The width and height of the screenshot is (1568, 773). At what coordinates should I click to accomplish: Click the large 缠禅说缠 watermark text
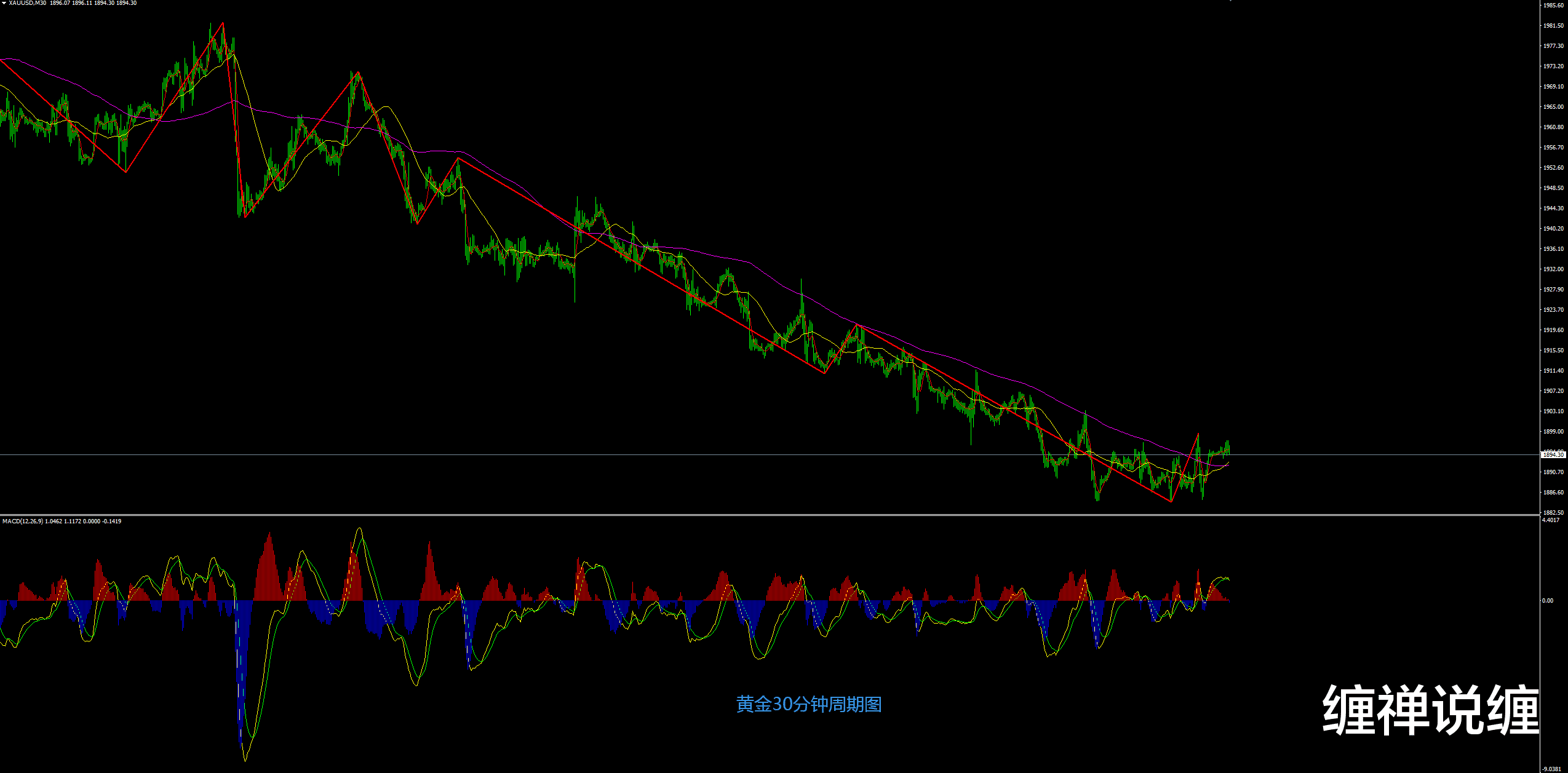1431,710
